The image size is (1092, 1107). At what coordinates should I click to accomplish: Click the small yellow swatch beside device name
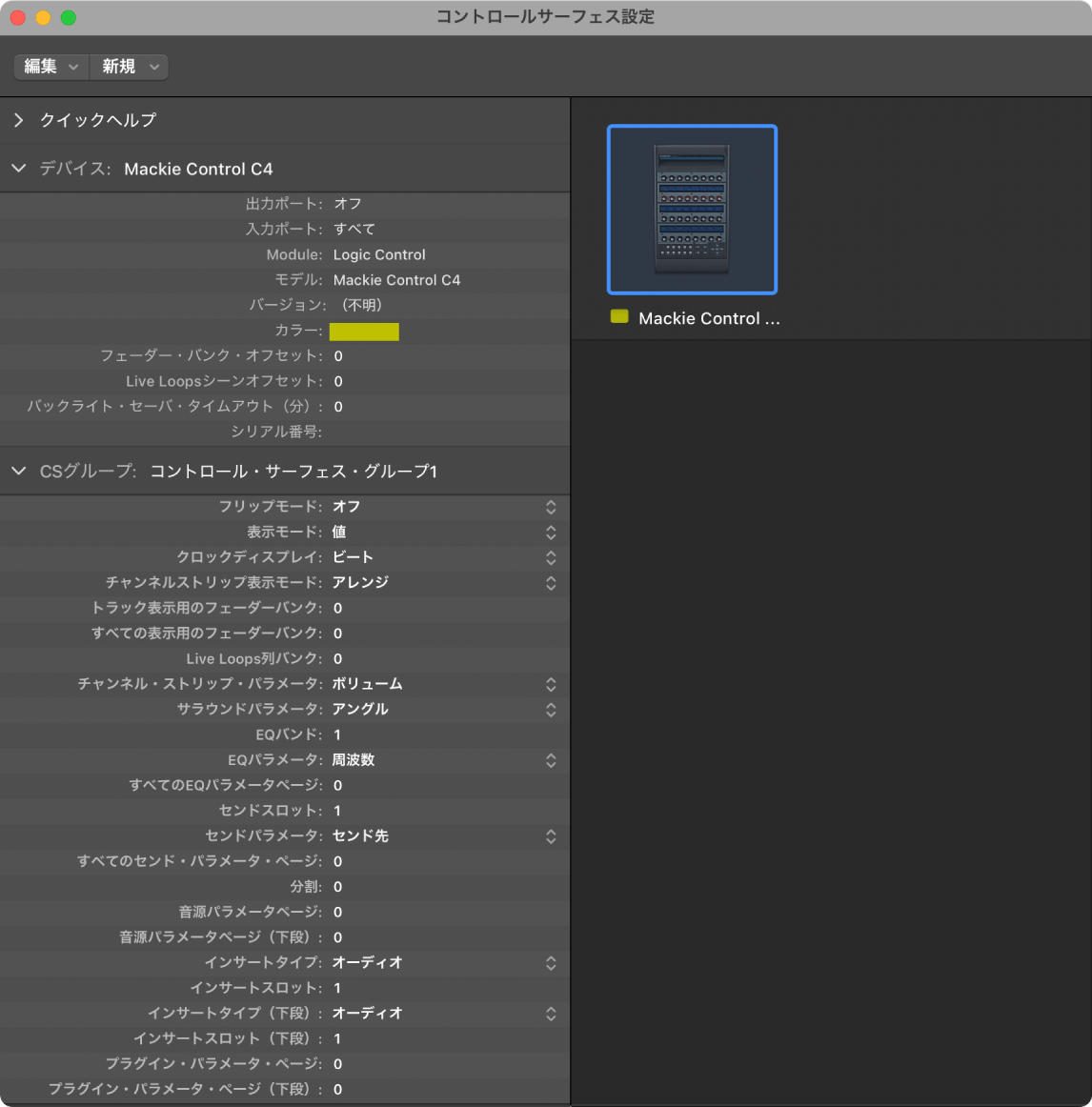pyautogui.click(x=619, y=317)
